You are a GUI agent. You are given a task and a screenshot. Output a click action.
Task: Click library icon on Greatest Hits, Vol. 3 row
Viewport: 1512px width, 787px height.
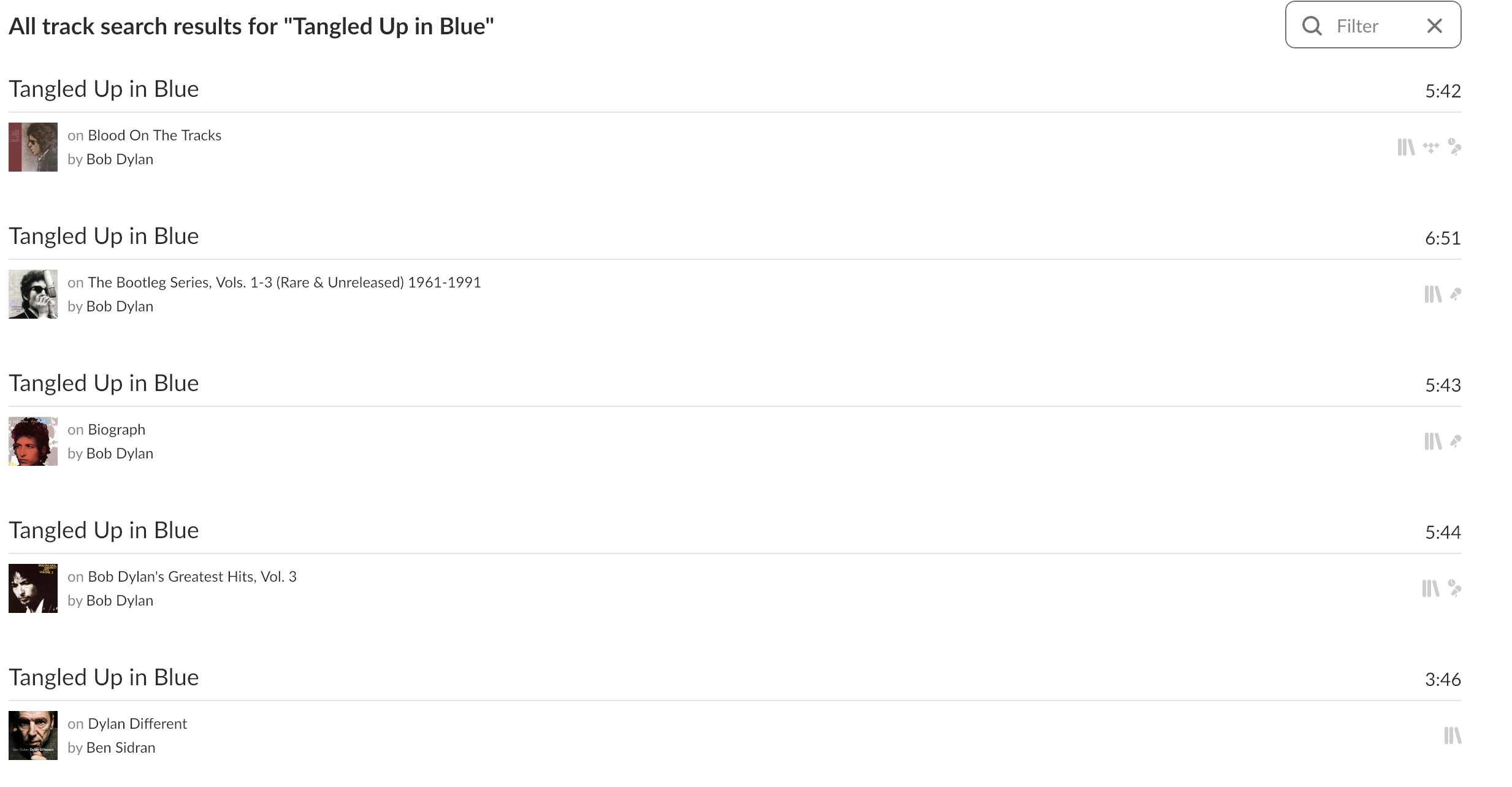(1430, 588)
